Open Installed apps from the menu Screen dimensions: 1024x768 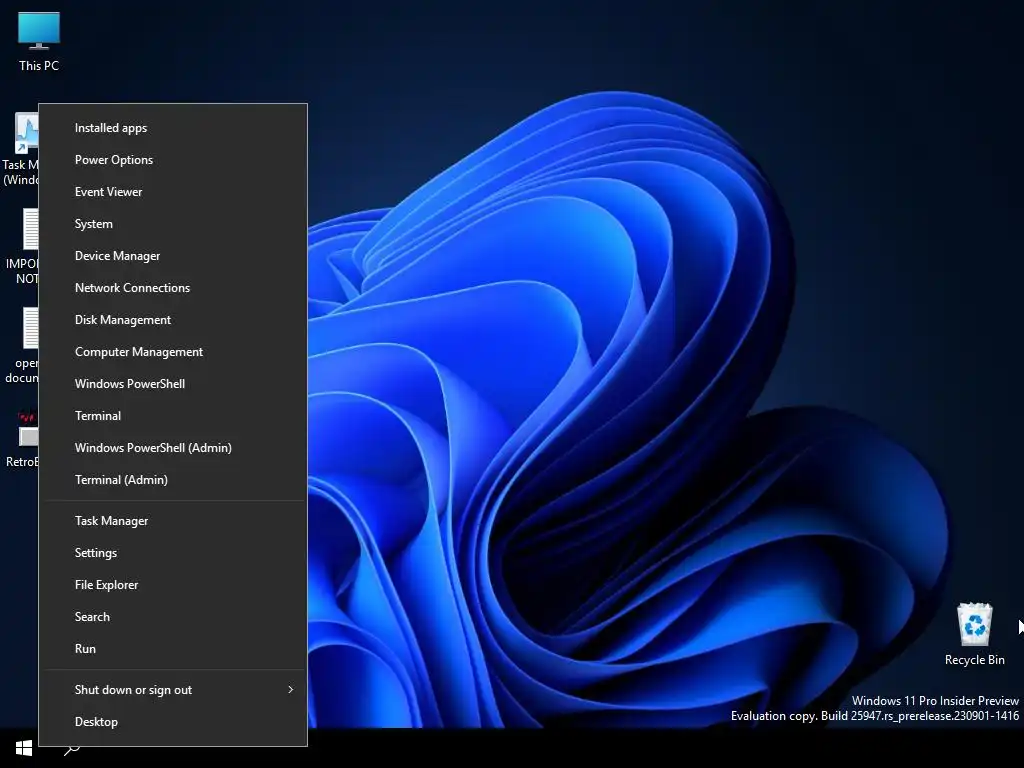pos(173,128)
